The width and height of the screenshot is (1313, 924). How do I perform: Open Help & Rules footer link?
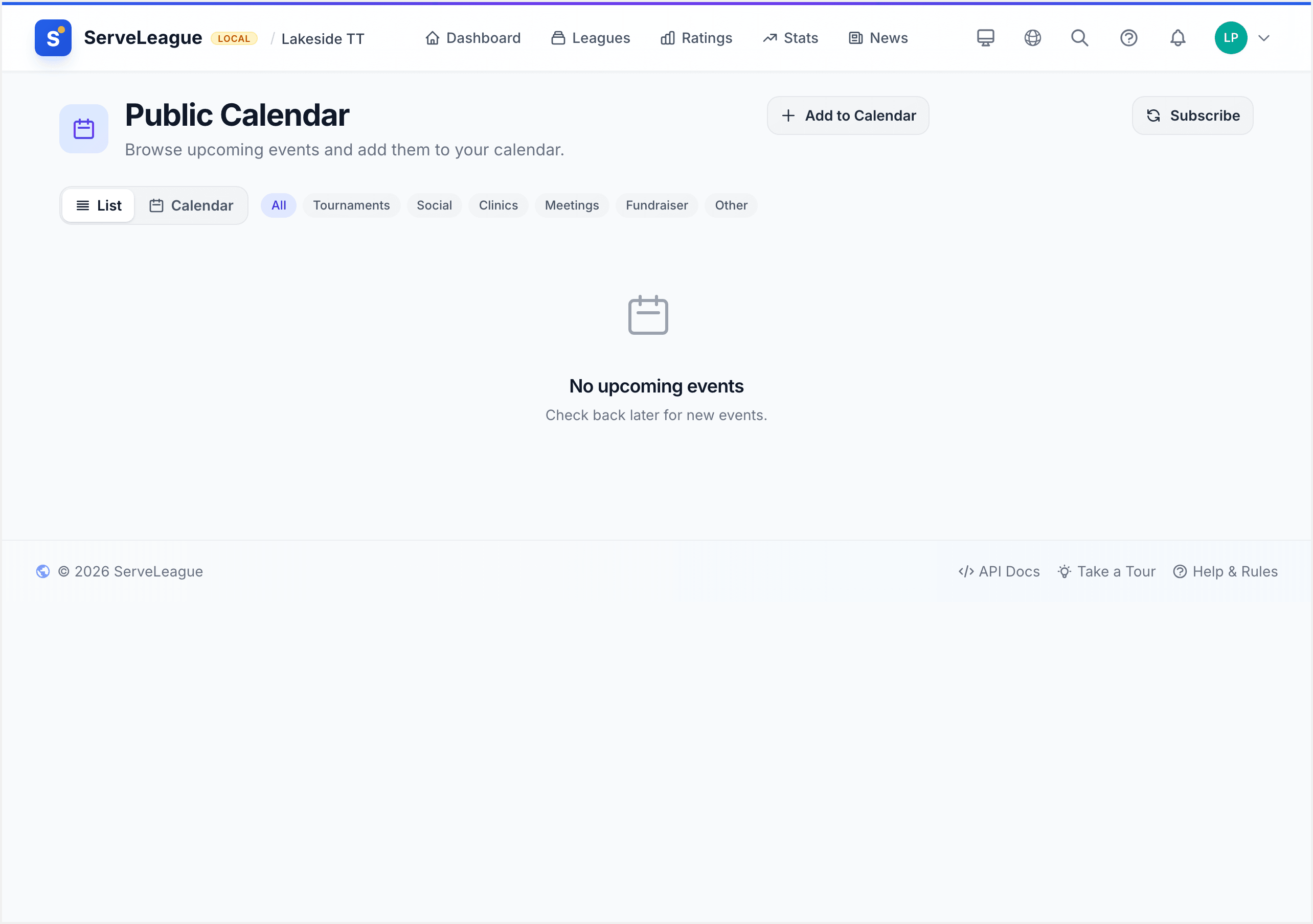click(x=1225, y=571)
